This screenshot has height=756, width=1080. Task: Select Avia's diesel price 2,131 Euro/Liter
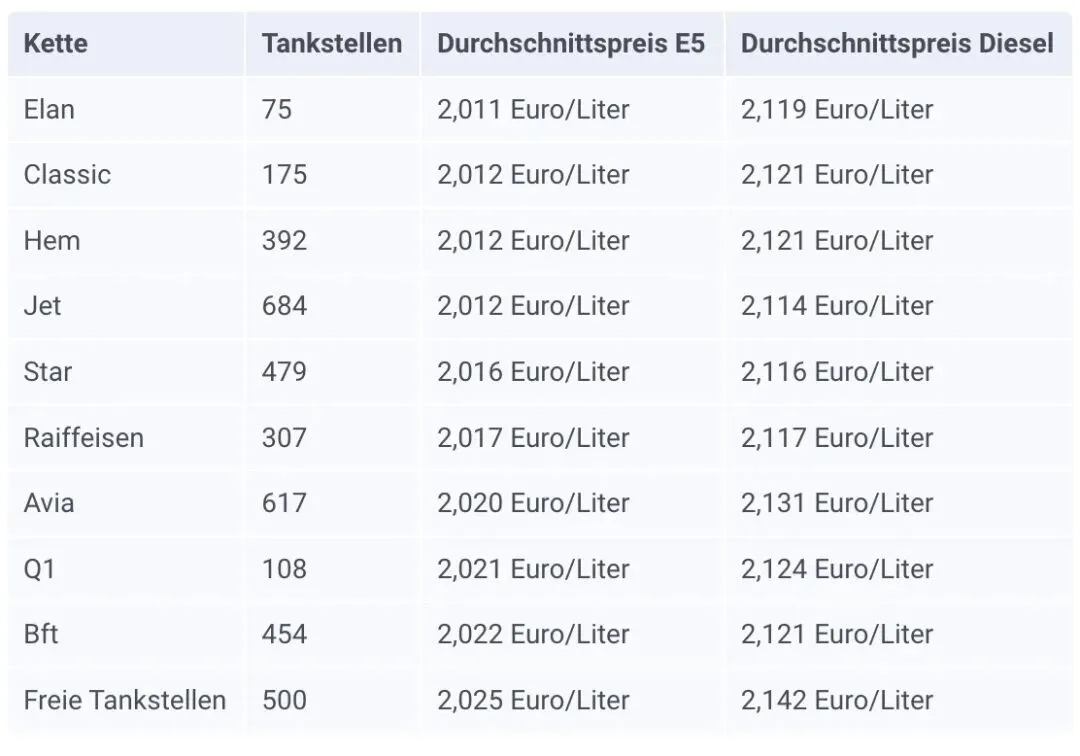pos(837,503)
